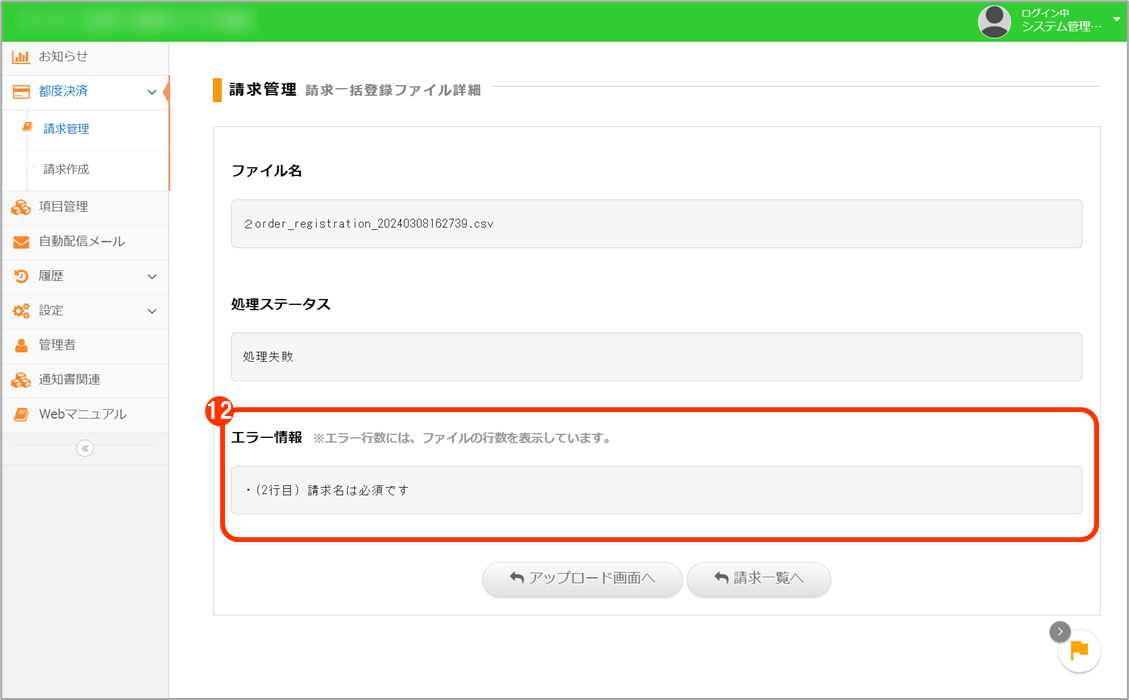Click the Webマニュアル book icon
The image size is (1129, 700).
click(x=20, y=414)
